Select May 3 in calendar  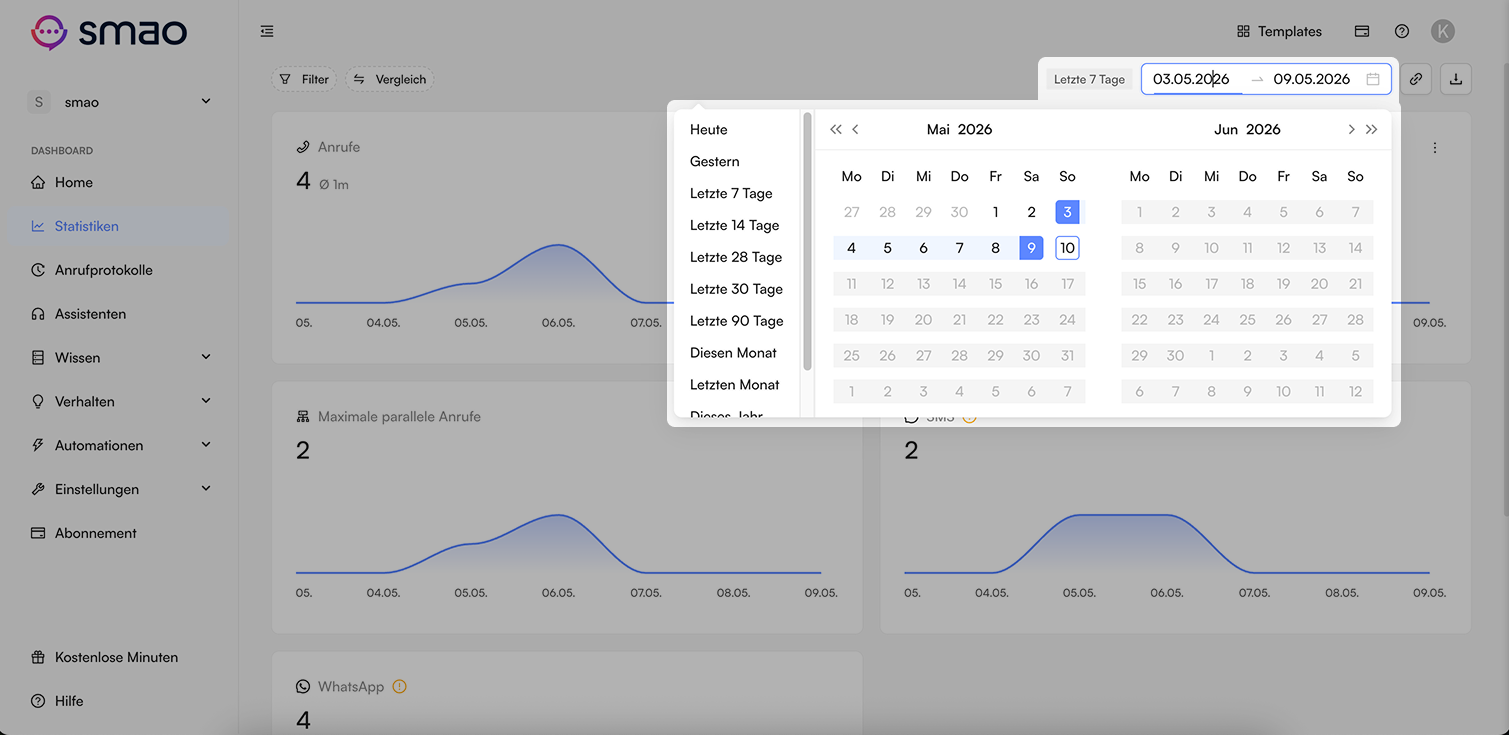[x=1067, y=212]
